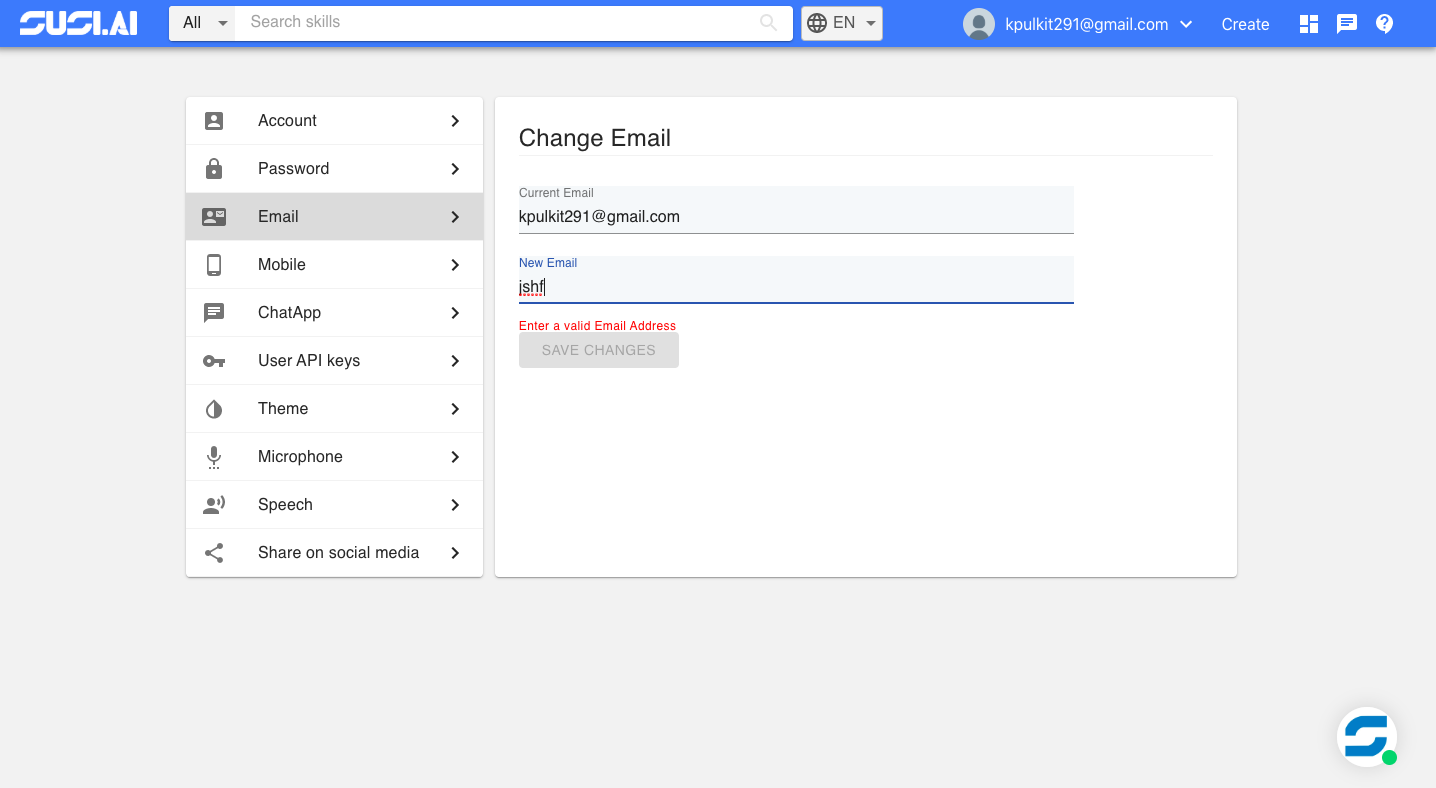Switch to the Account settings section
Viewport: 1436px width, 788px height.
pyautogui.click(x=287, y=120)
